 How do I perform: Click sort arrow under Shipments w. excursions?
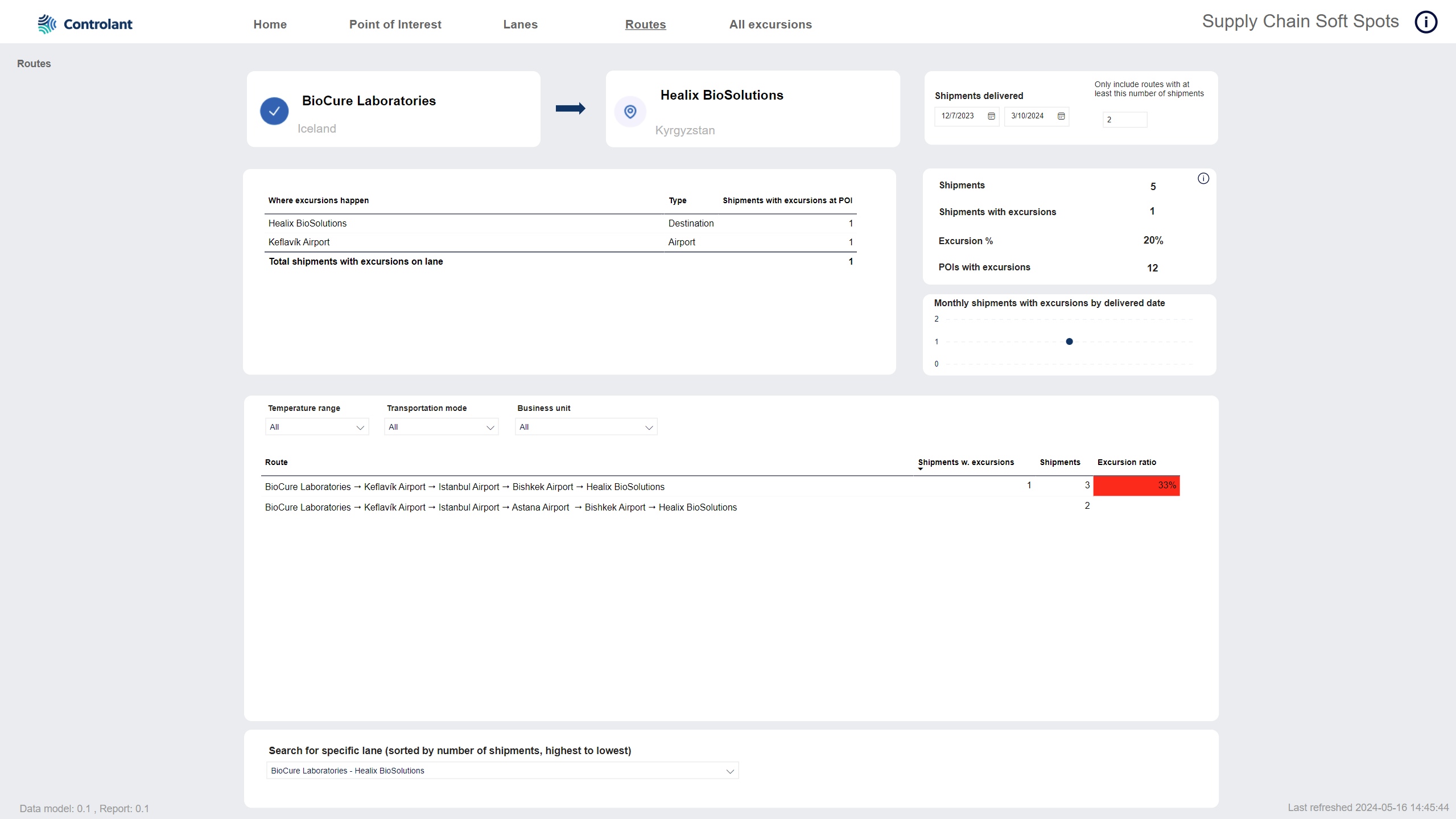coord(921,469)
